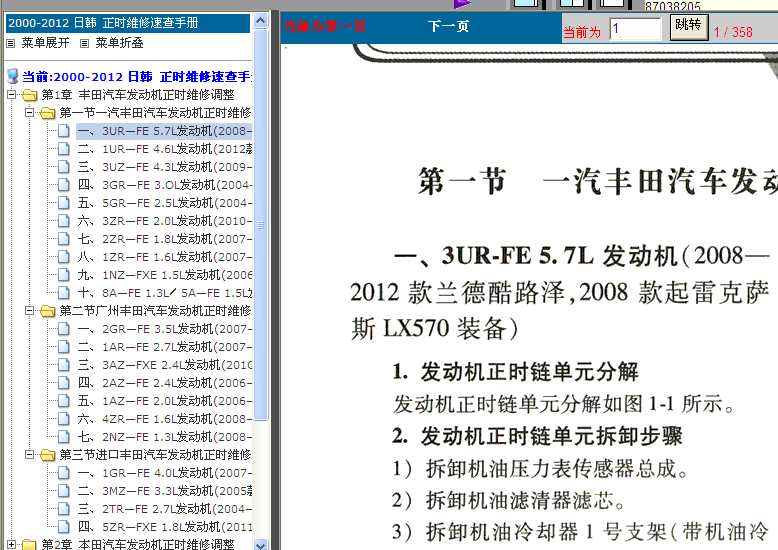The width and height of the screenshot is (778, 550).
Task: Click the line 发动机正时链单元分解如图 1-1 所示
Action: 564,404
